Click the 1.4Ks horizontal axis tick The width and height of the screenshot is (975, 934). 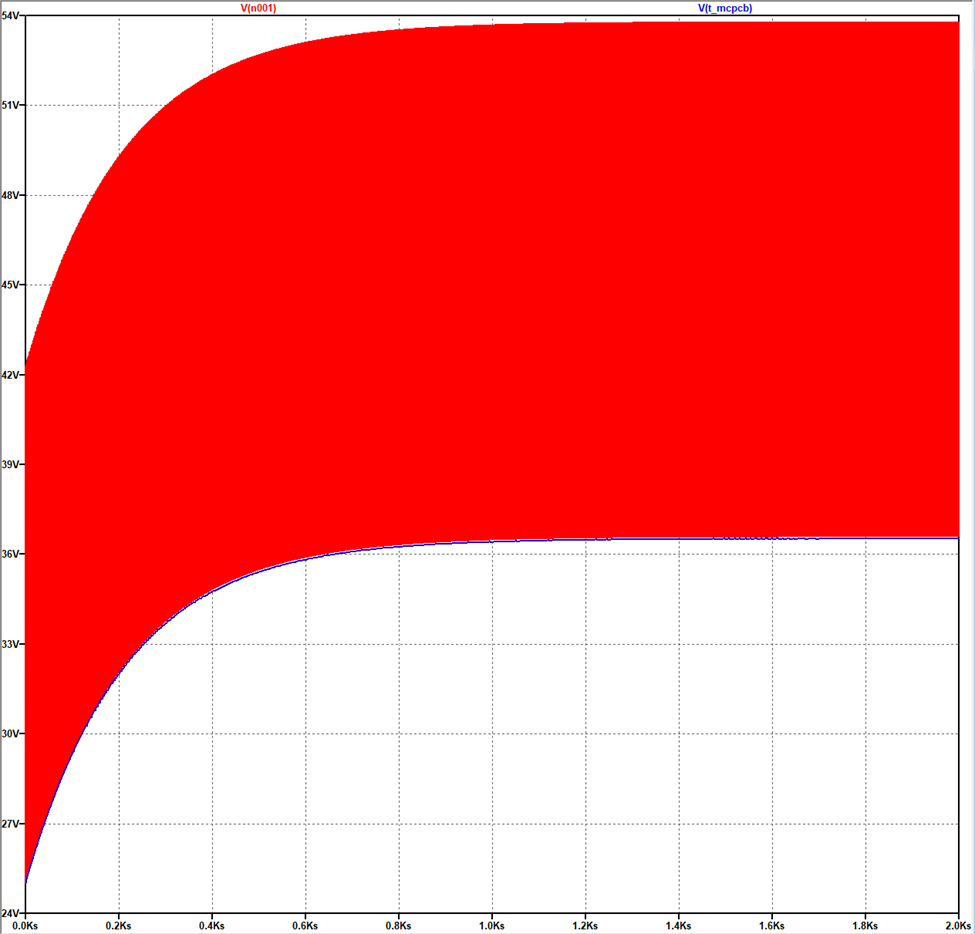click(x=679, y=926)
